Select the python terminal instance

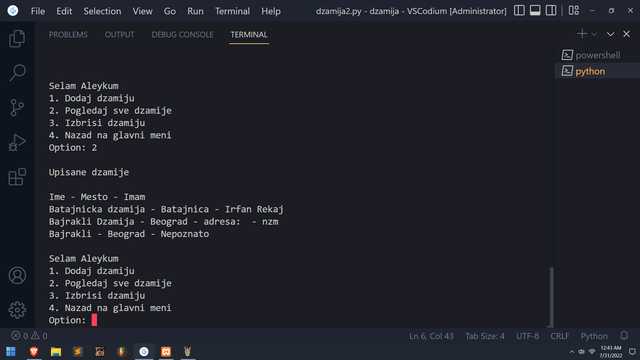597,71
